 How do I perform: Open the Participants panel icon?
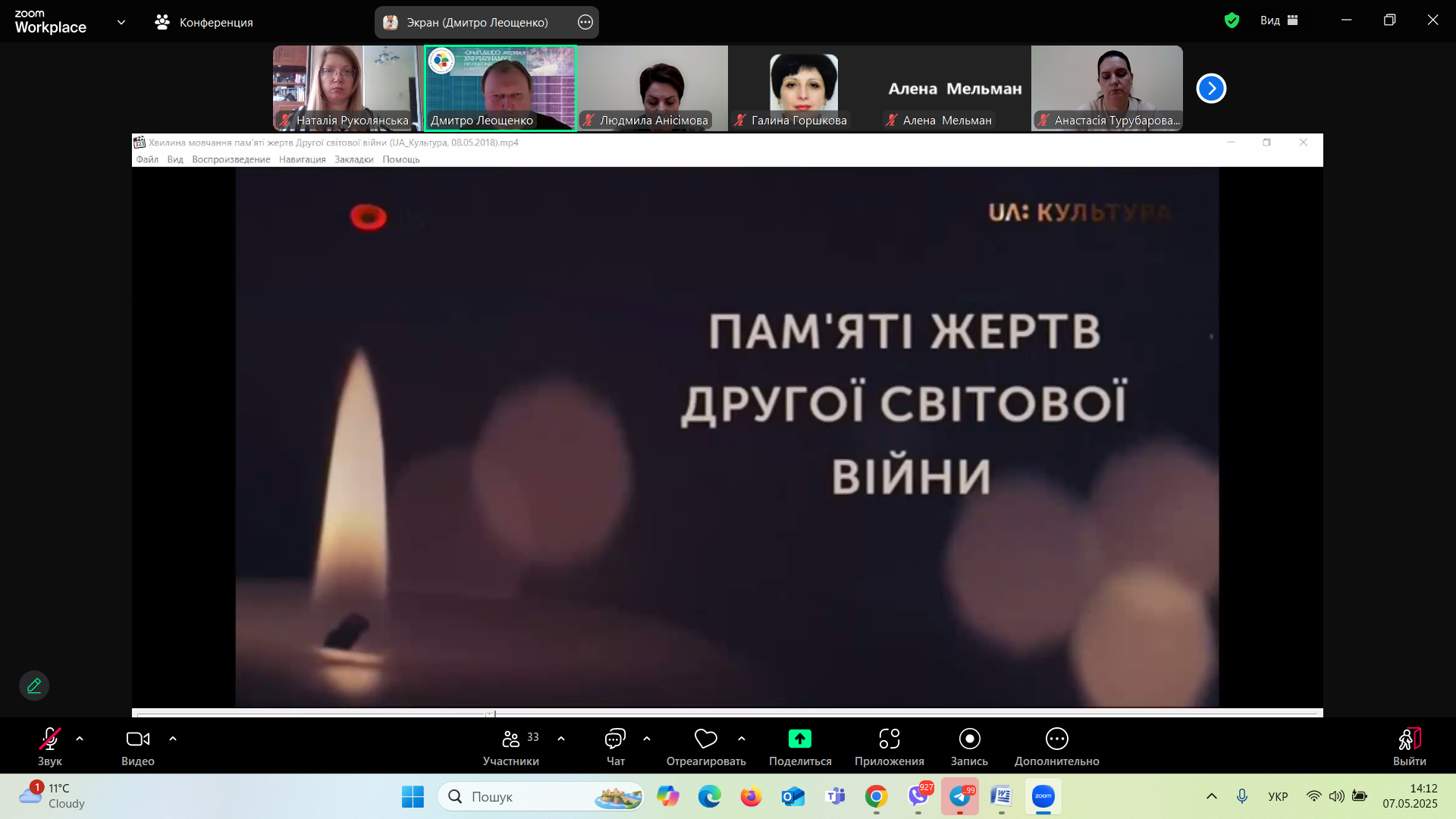[511, 739]
